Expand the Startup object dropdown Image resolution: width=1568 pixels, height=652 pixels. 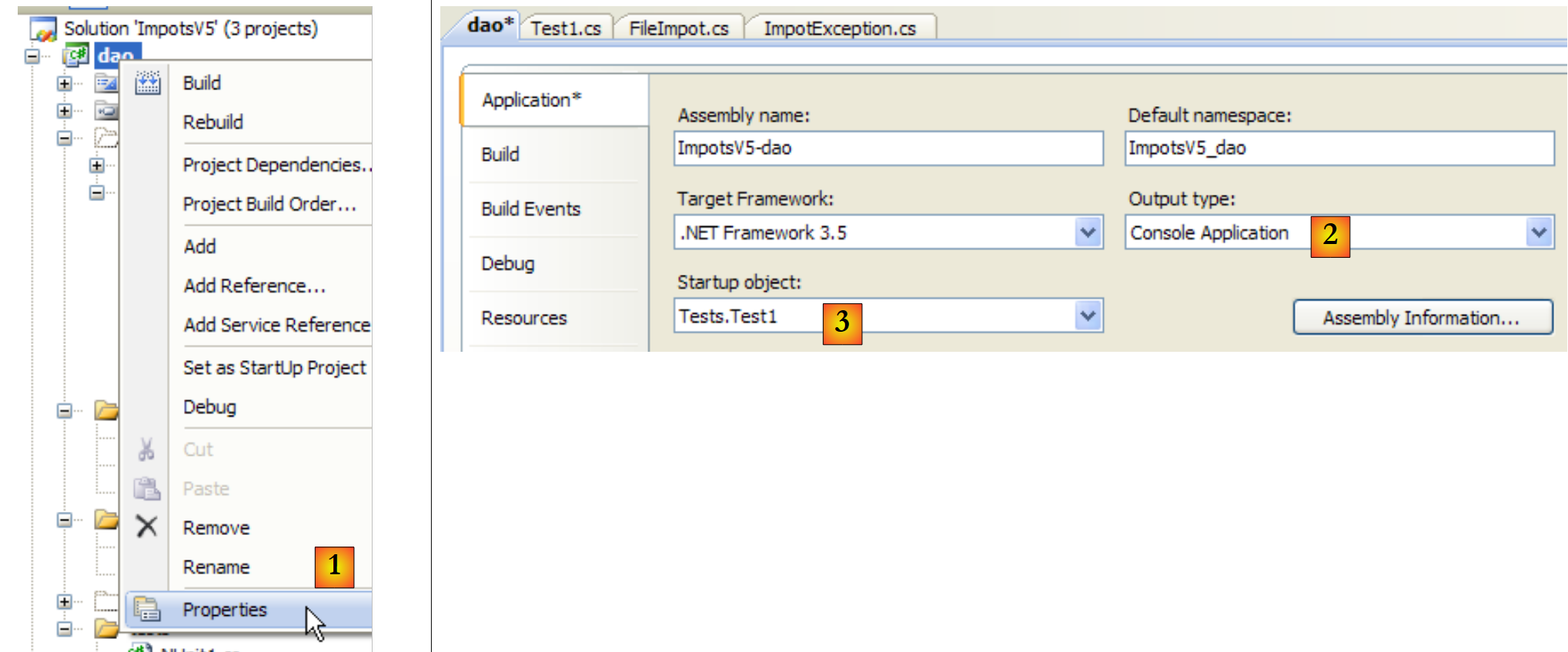(x=1087, y=316)
